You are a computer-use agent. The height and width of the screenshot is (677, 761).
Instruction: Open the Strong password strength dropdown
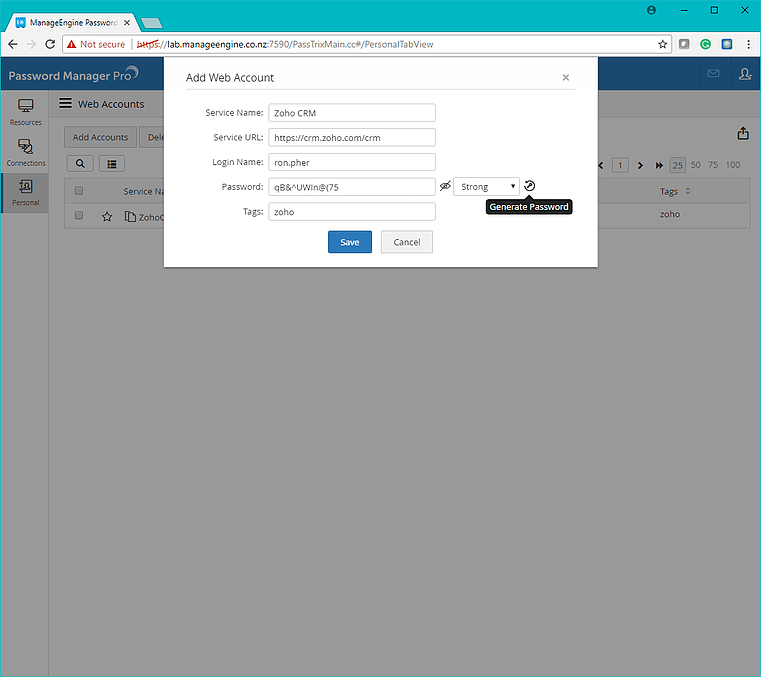click(486, 187)
